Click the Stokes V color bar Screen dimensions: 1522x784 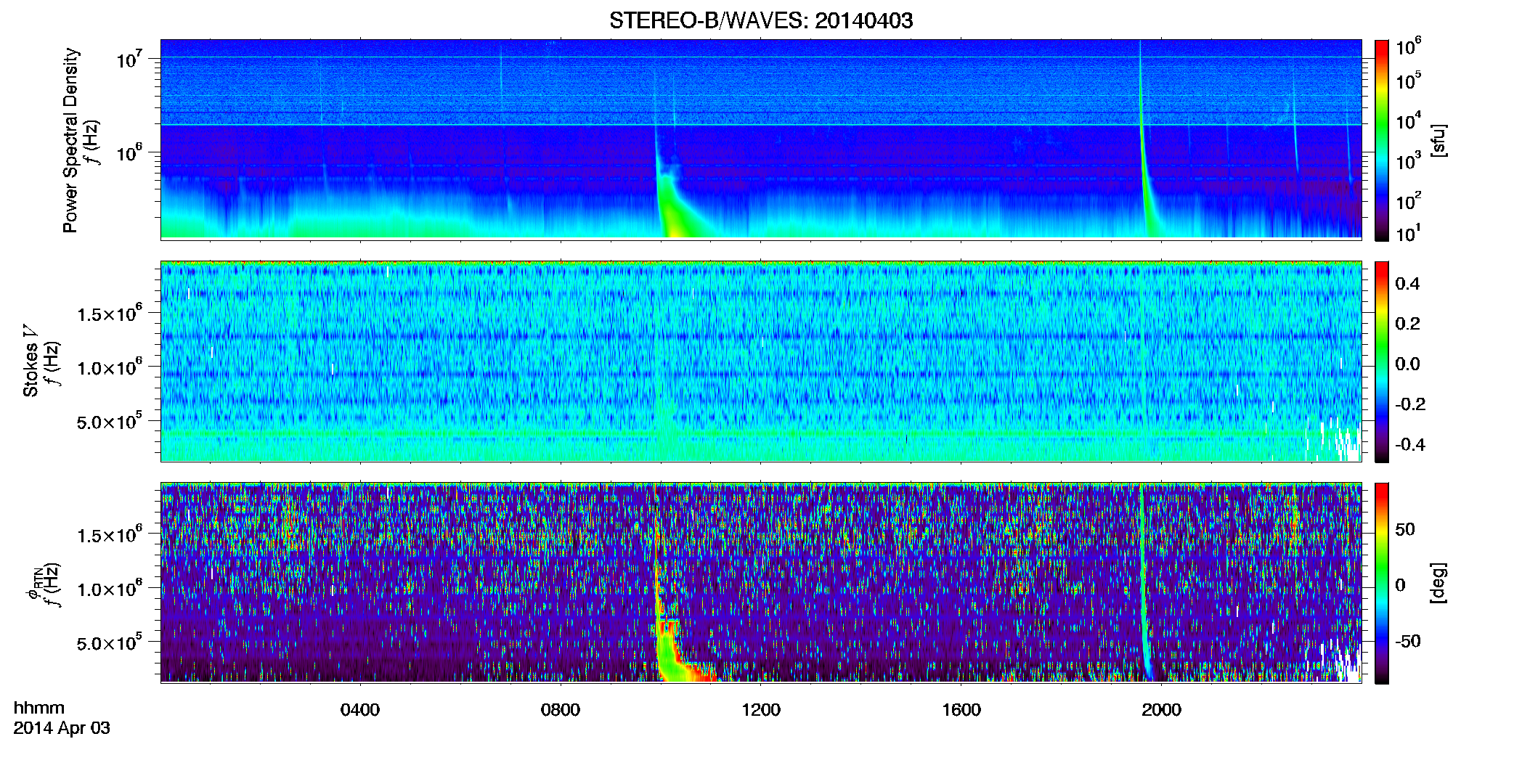point(1382,362)
